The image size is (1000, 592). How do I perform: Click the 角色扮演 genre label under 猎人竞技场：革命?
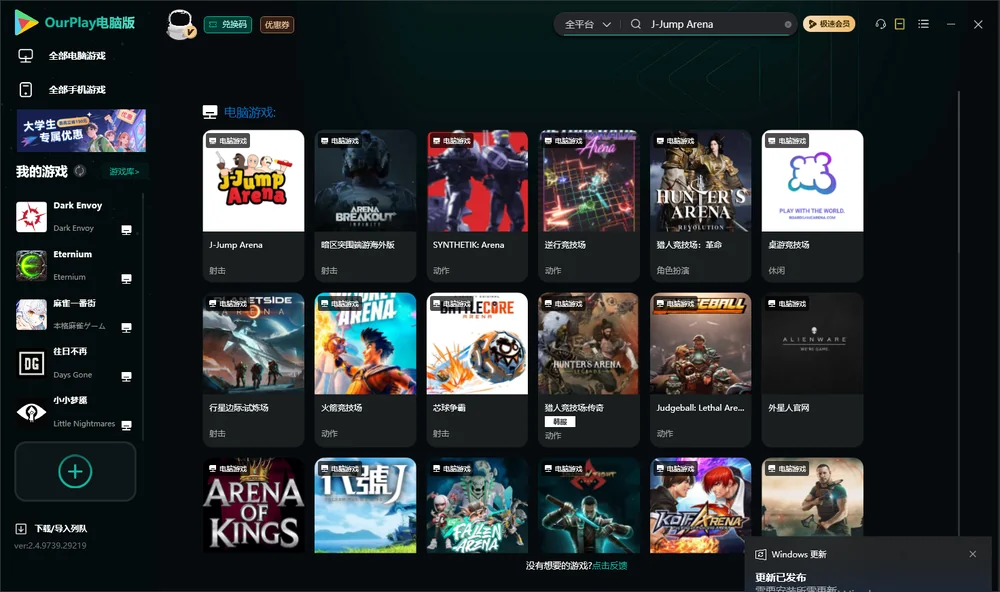tap(673, 270)
